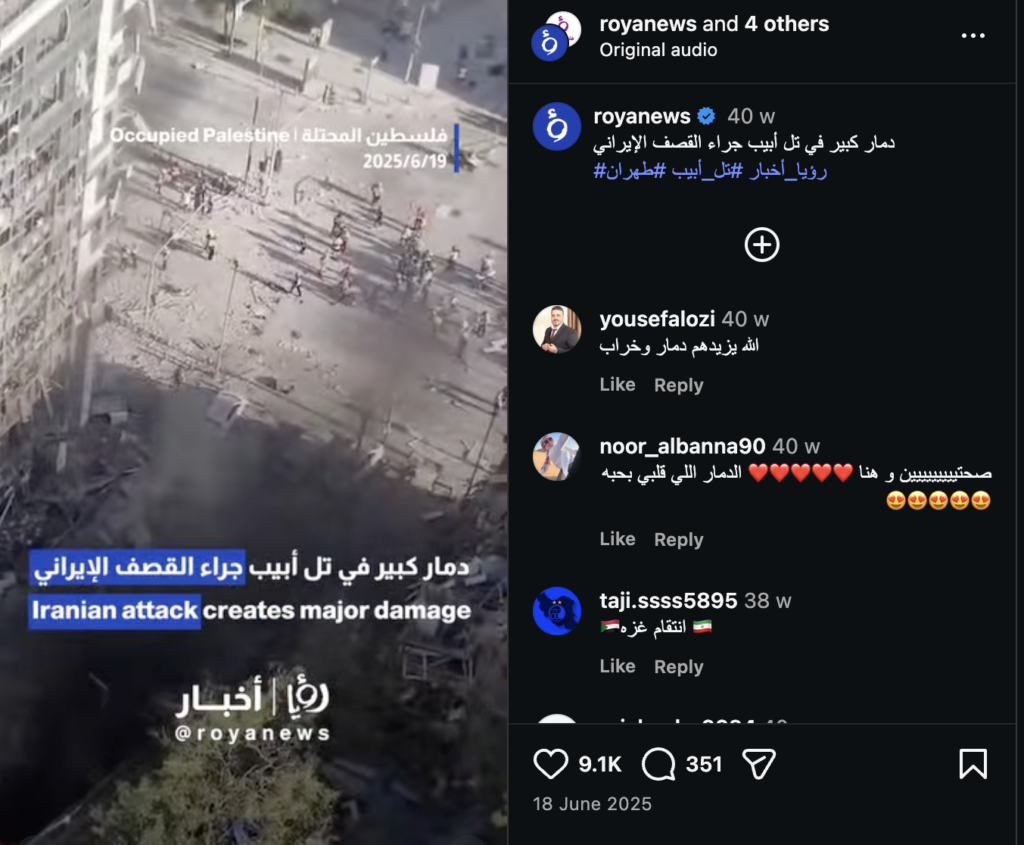
Task: Open comments via the speech bubble icon
Action: 658,763
